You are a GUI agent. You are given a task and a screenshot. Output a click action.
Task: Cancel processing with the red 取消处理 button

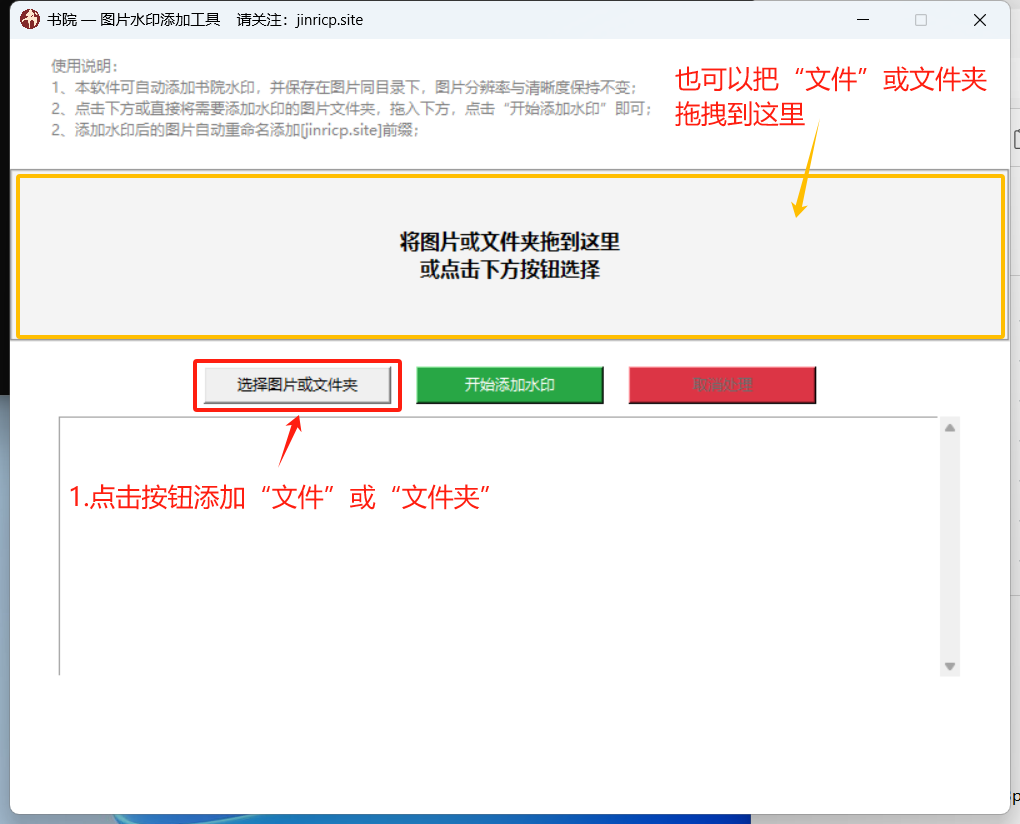tap(722, 384)
